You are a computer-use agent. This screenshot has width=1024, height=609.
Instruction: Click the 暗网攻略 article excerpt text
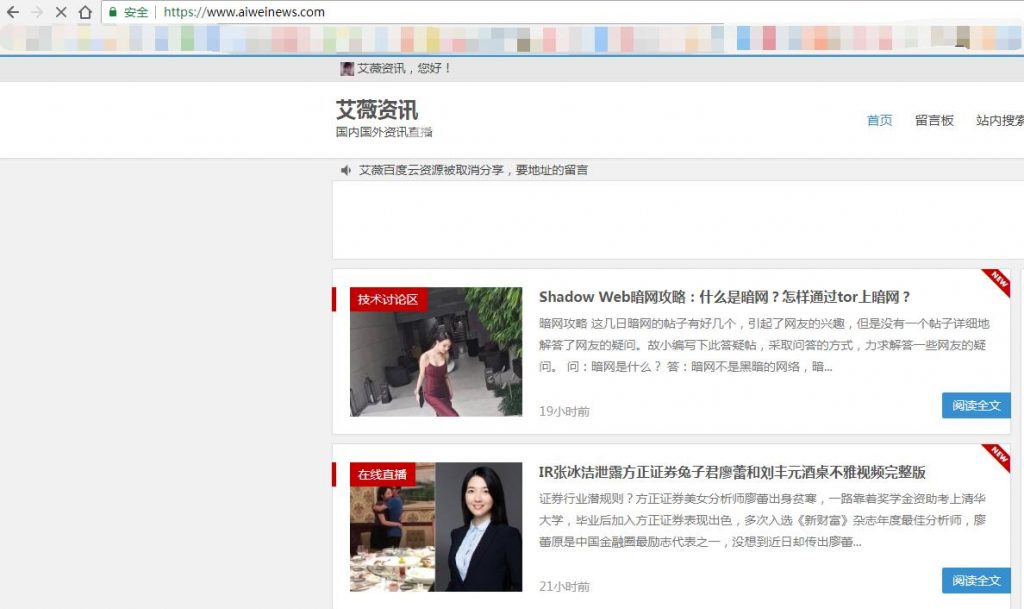pos(764,345)
